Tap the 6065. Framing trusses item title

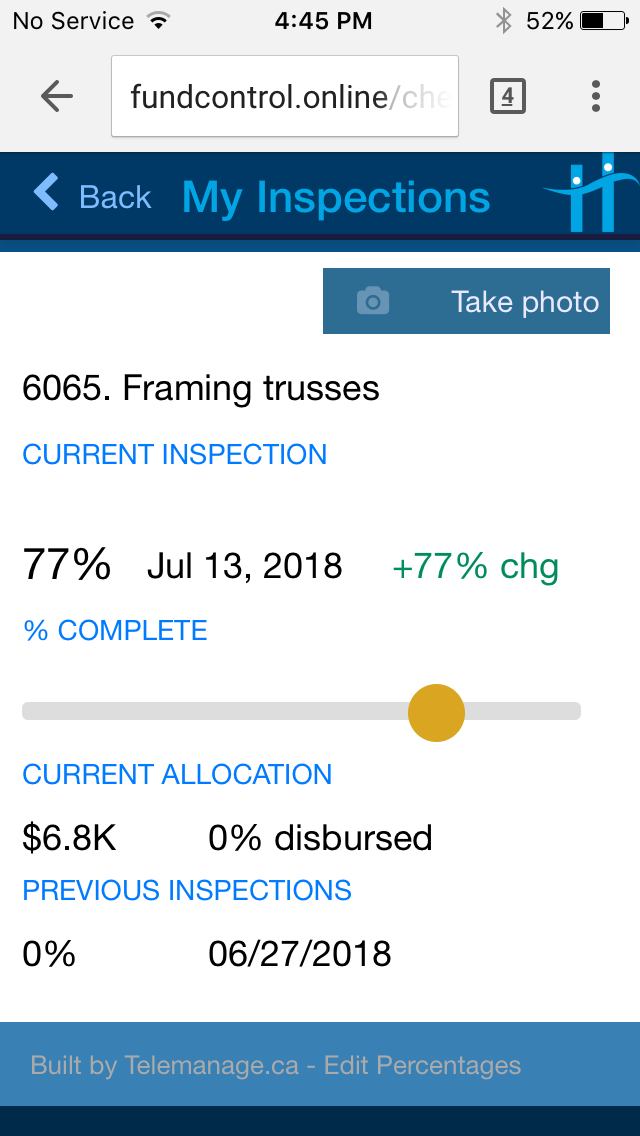(x=201, y=388)
